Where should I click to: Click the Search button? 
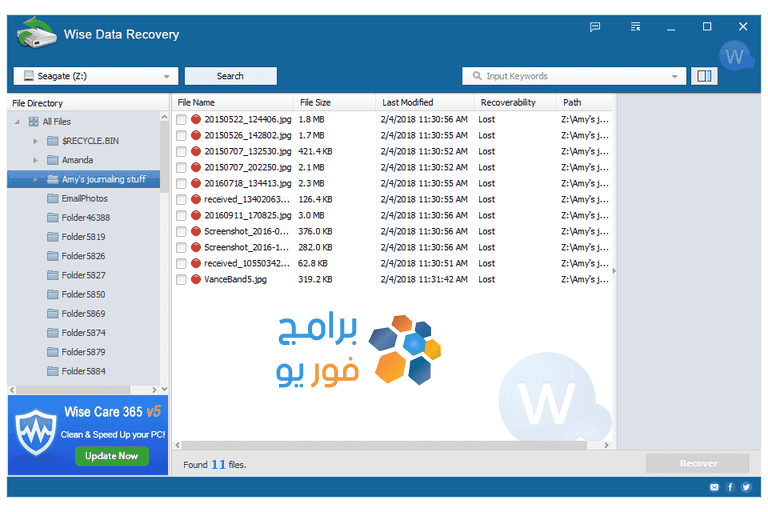click(231, 76)
